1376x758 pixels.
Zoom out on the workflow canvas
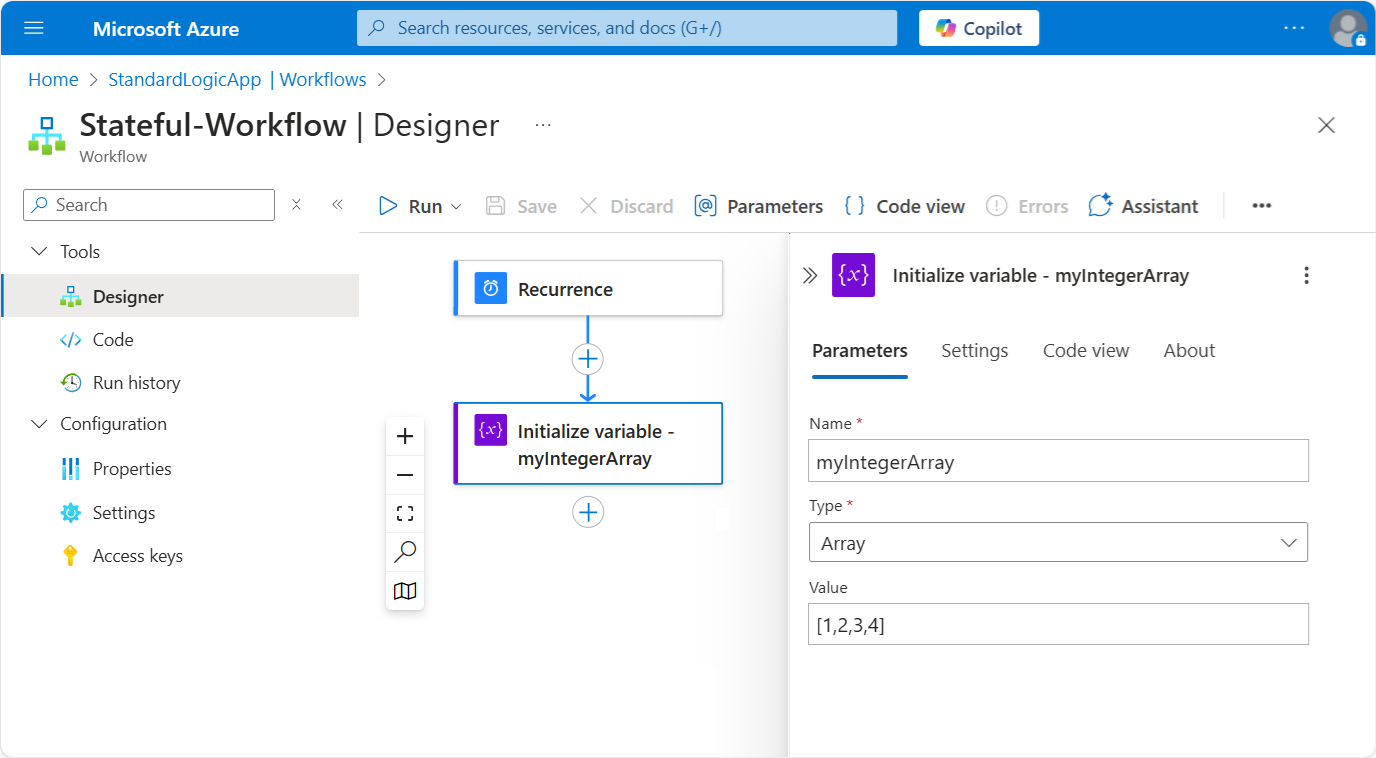click(x=405, y=474)
